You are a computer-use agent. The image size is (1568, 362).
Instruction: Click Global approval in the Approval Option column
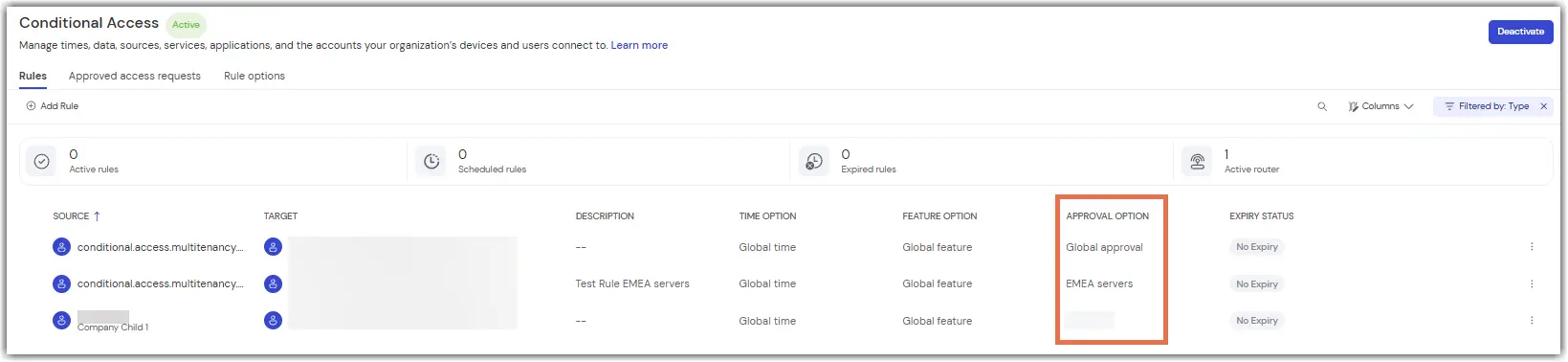(1104, 247)
